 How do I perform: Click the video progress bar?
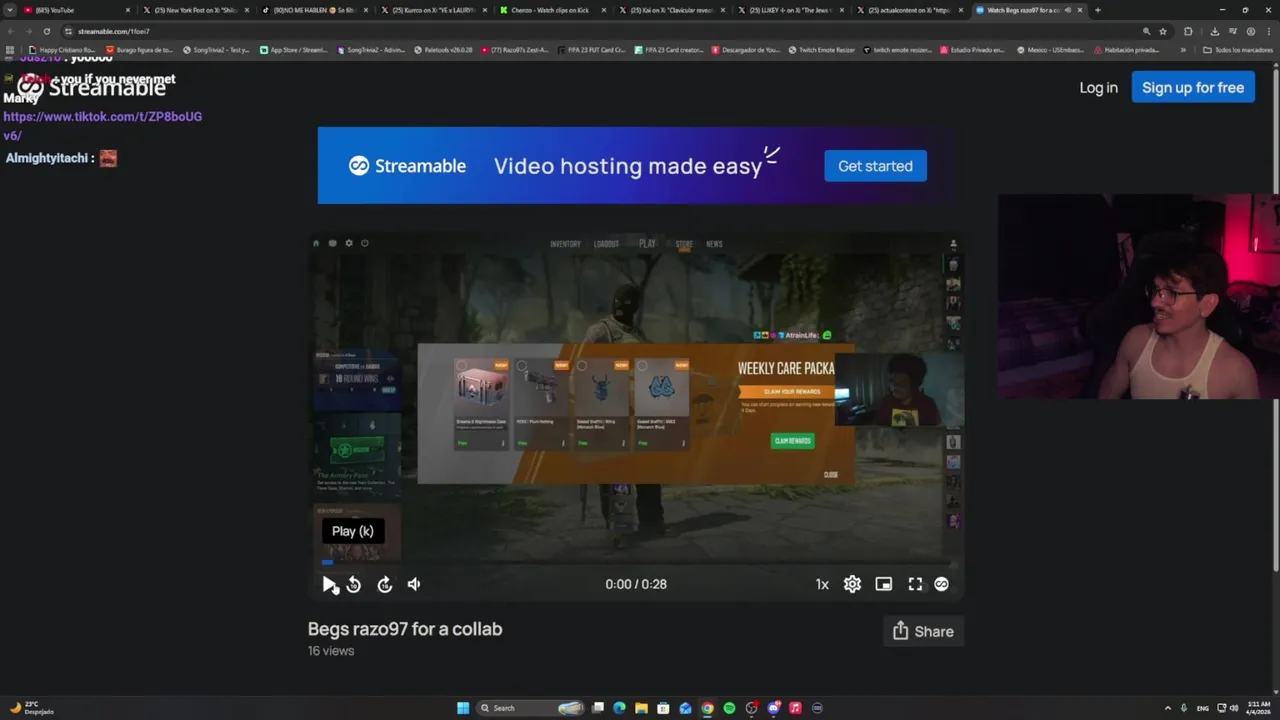point(636,562)
